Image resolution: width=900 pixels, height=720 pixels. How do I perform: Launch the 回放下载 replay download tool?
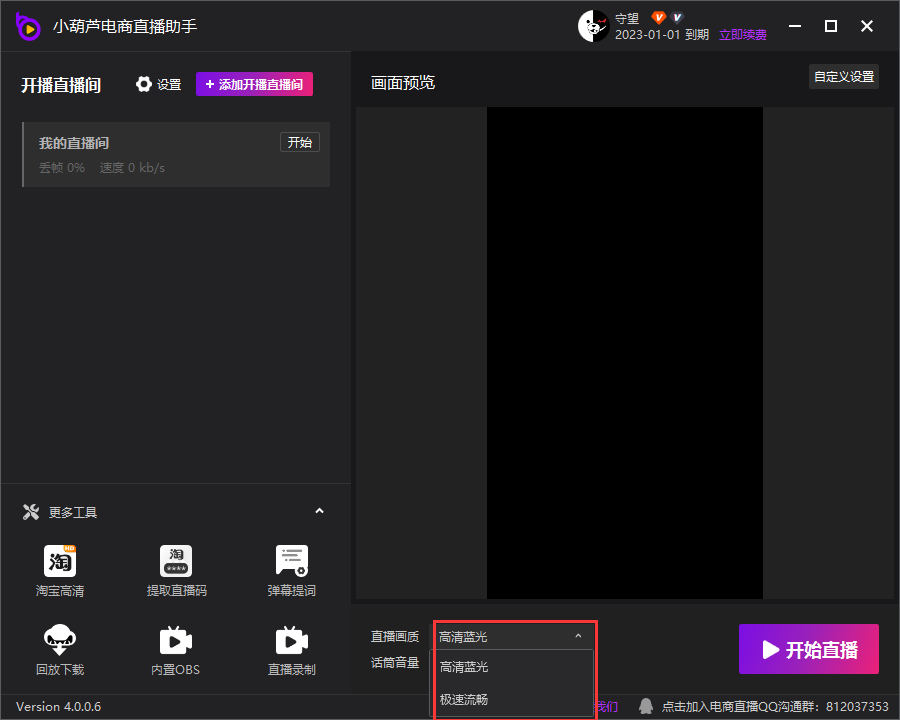click(60, 640)
